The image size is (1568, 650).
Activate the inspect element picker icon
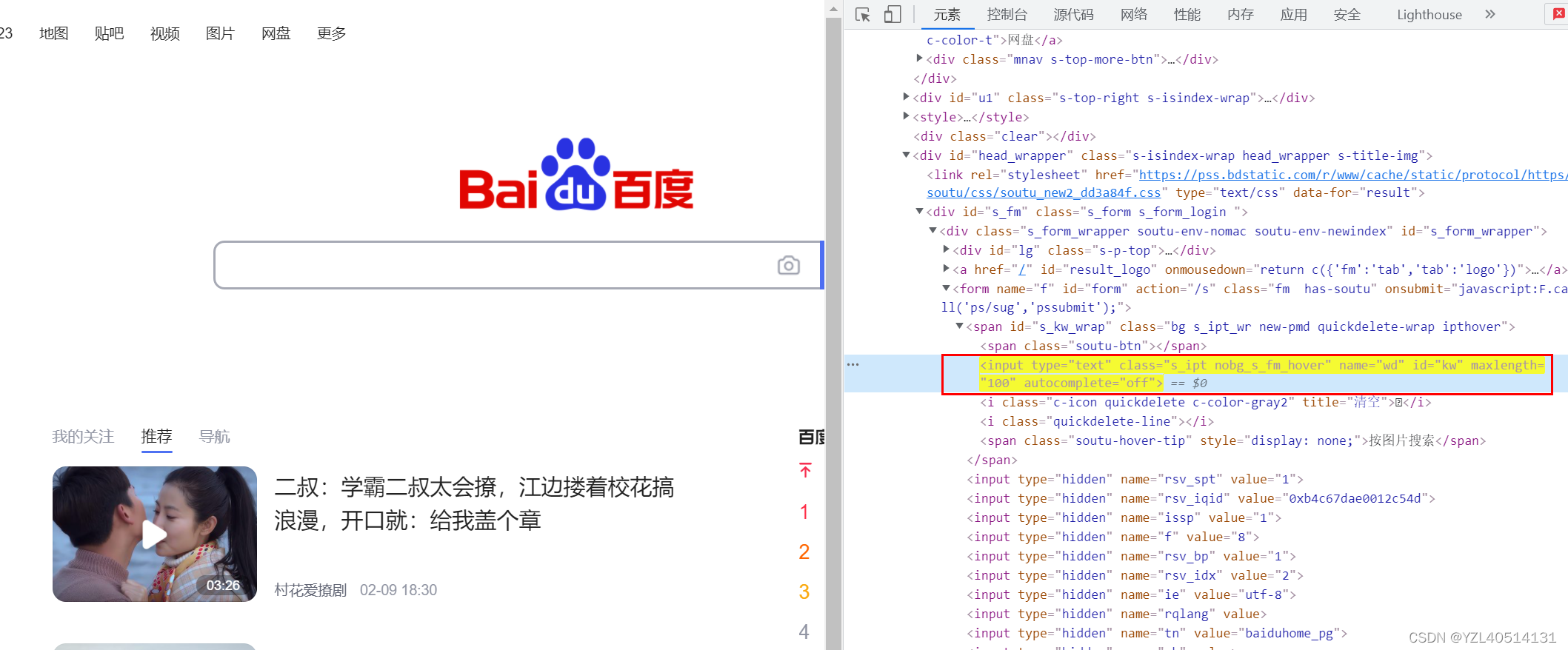[x=863, y=15]
